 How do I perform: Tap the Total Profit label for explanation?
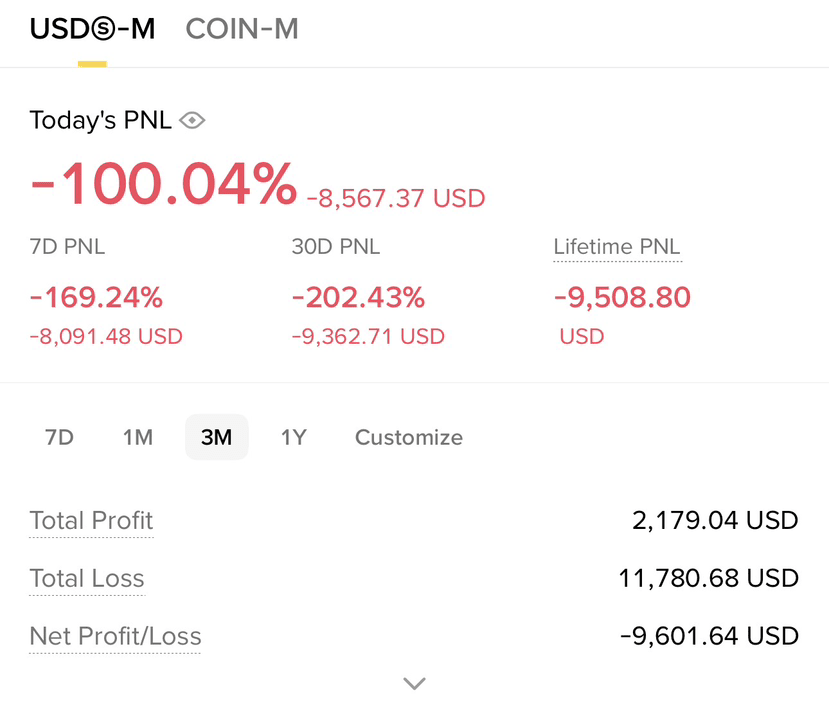[x=91, y=521]
